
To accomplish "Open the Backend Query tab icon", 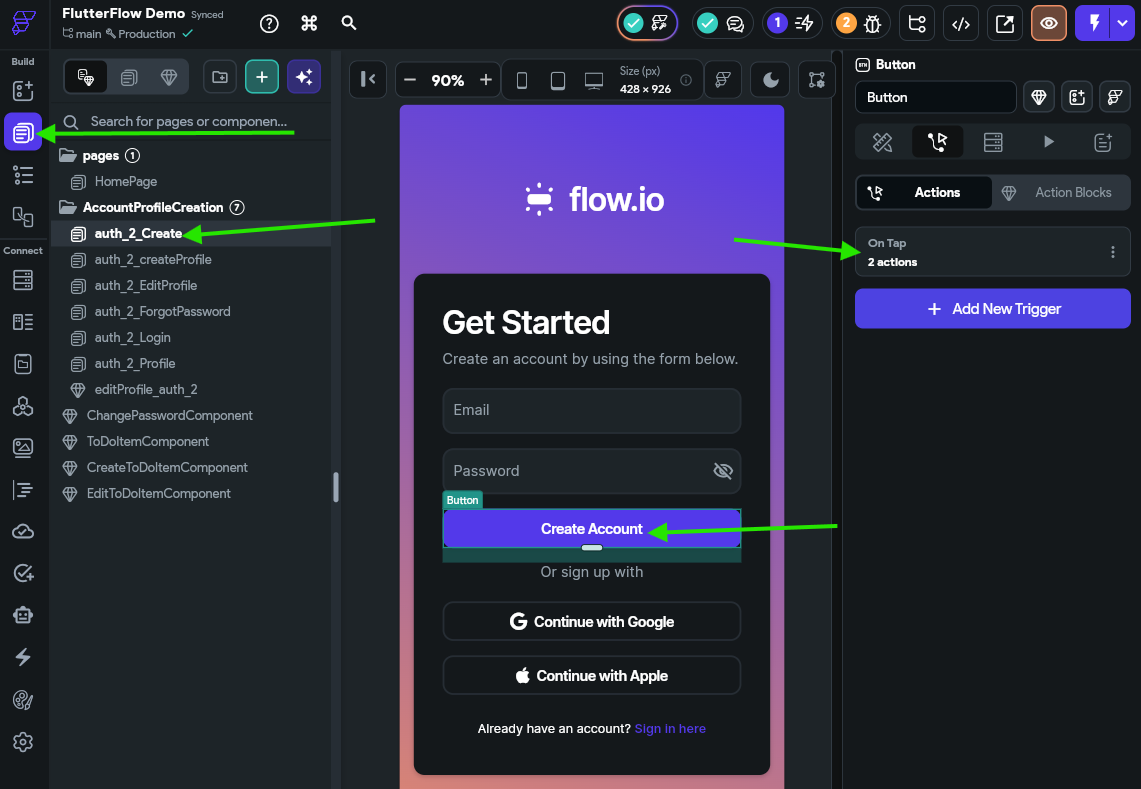I will tap(993, 142).
